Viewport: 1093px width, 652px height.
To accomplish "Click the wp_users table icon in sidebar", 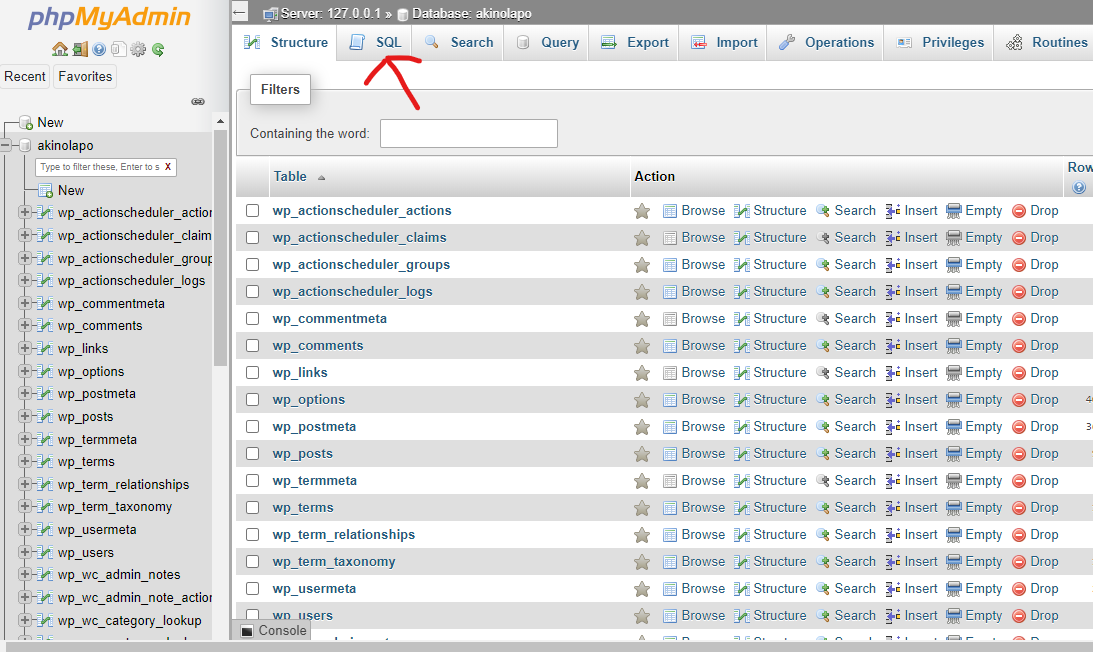I will click(x=45, y=552).
